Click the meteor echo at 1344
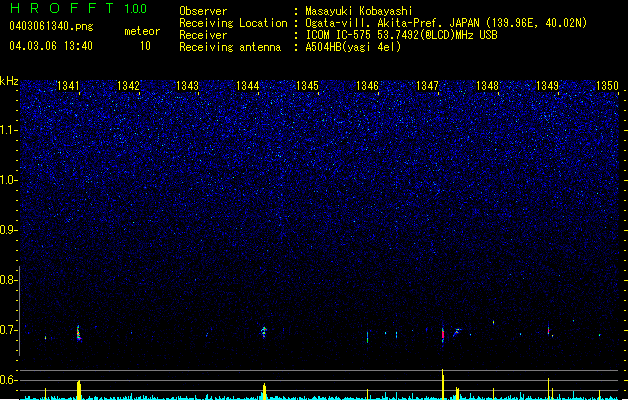629x400 pixels. point(264,332)
